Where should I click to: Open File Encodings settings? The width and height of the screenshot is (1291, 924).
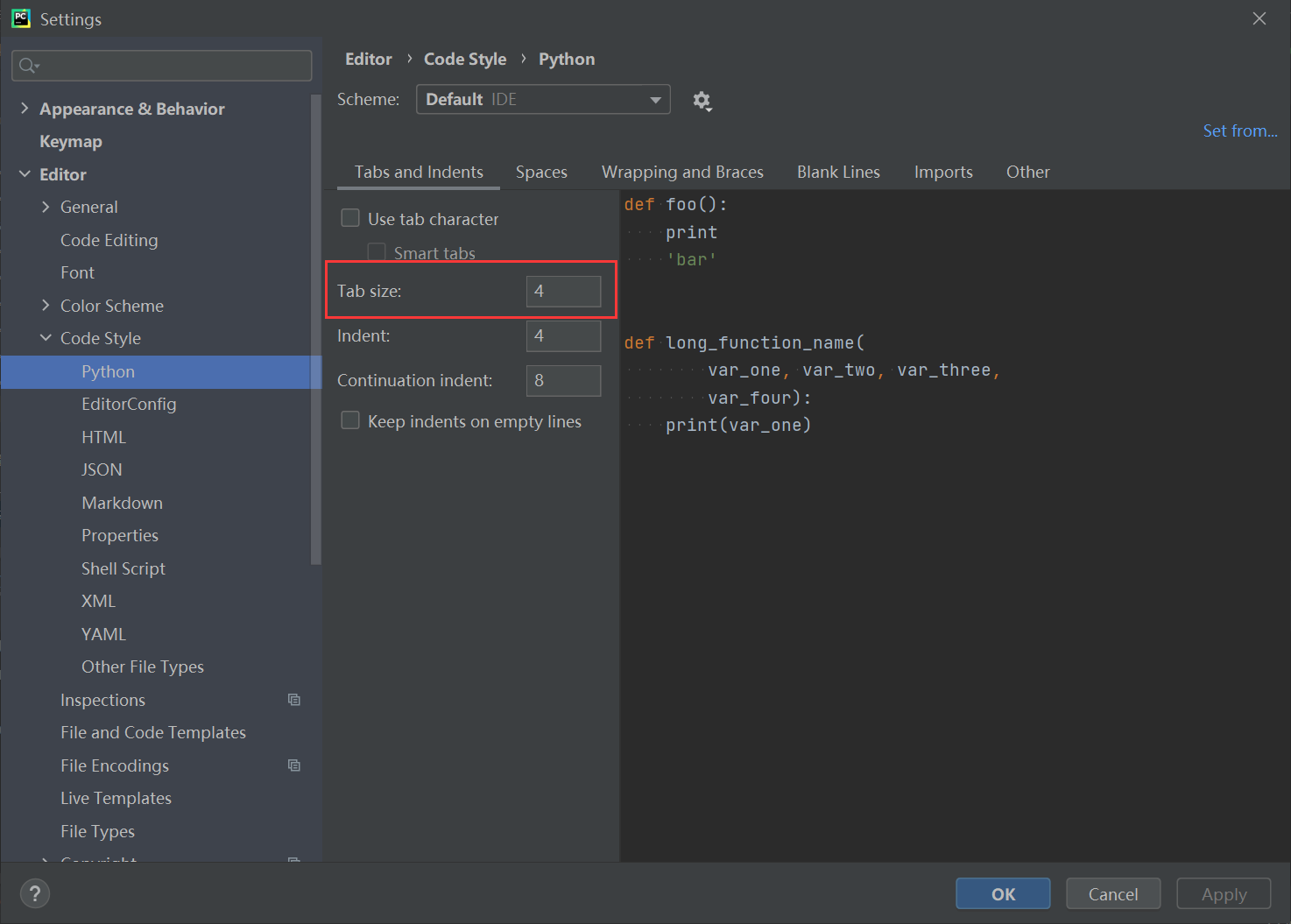[x=115, y=765]
